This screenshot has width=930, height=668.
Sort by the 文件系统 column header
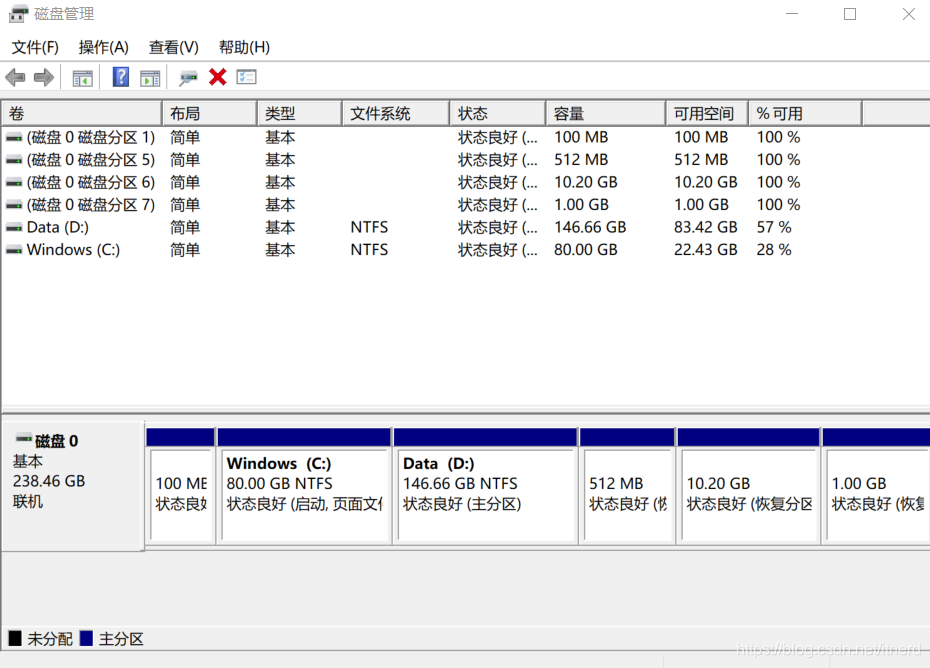click(396, 113)
